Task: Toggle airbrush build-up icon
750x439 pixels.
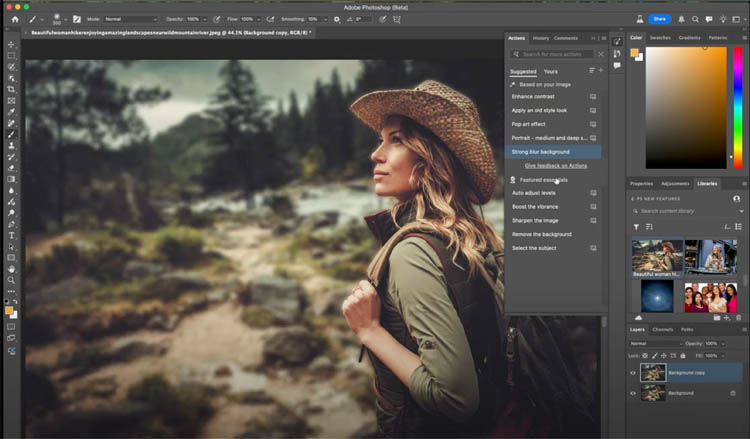Action: (x=270, y=19)
